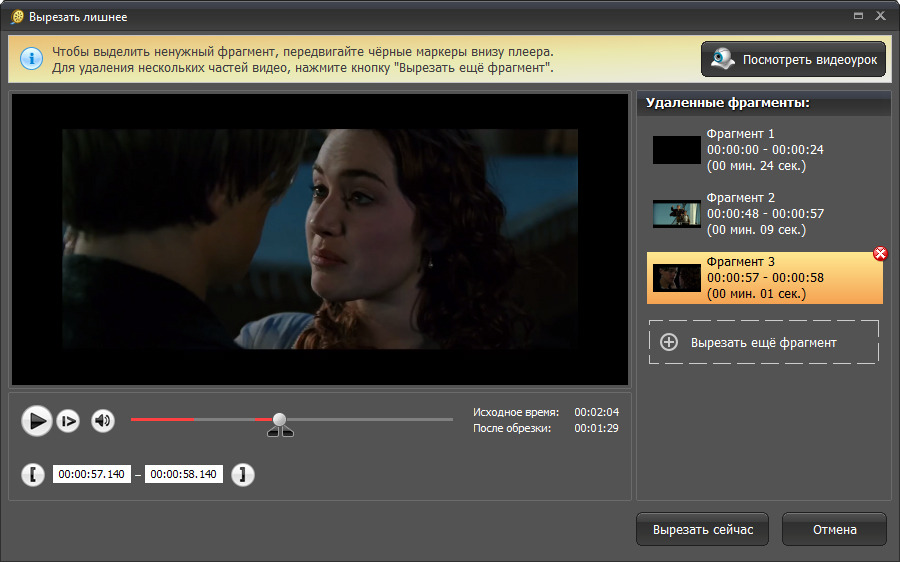Set the end marker with the right bracket button
Viewport: 900px width, 562px height.
pyautogui.click(x=243, y=475)
